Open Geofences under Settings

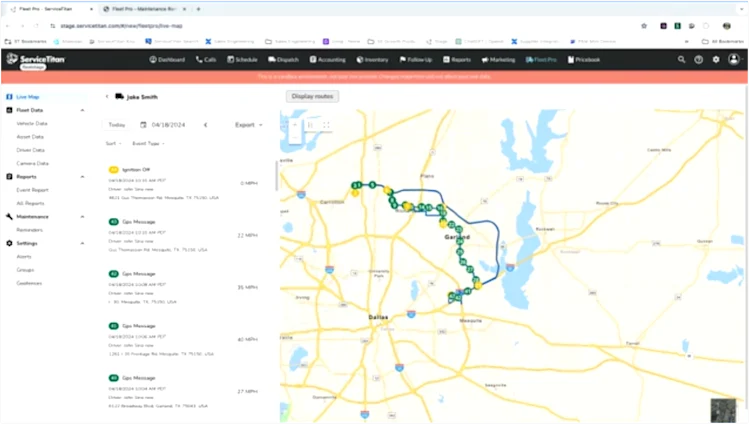click(29, 284)
